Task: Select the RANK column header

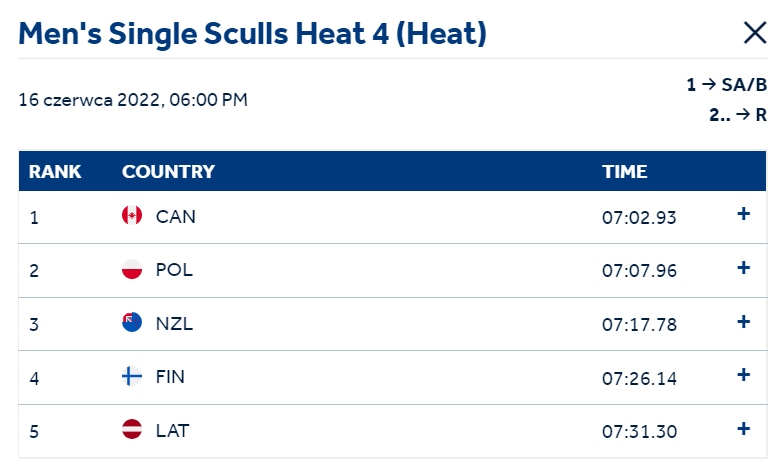Action: click(55, 172)
